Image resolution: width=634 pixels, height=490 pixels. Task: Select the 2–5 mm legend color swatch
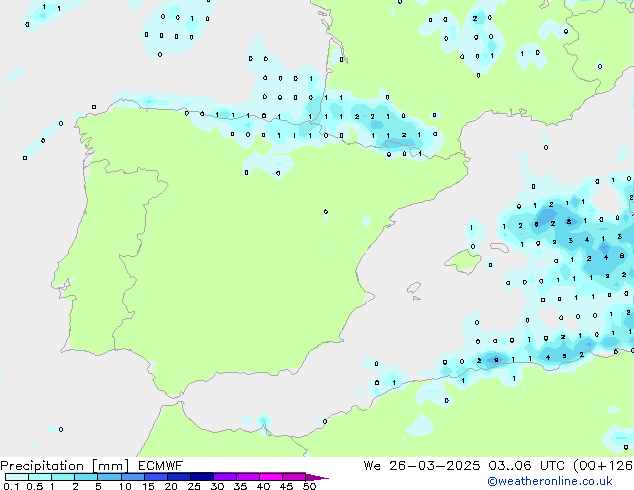(86, 477)
